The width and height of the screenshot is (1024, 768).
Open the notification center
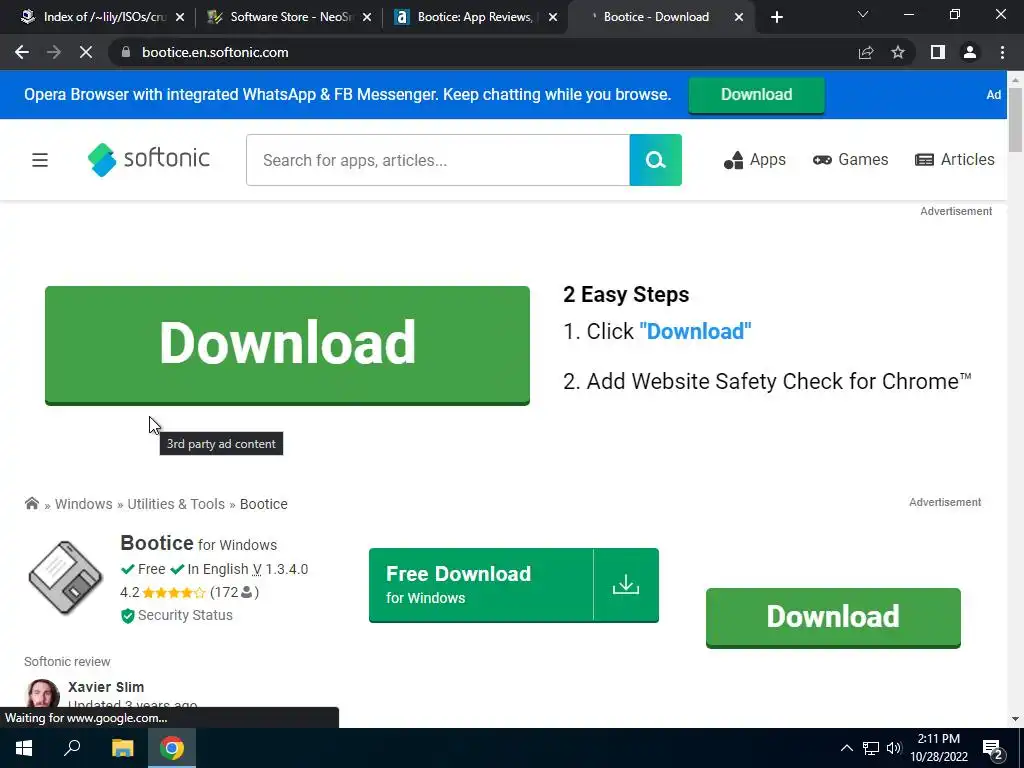tap(993, 748)
